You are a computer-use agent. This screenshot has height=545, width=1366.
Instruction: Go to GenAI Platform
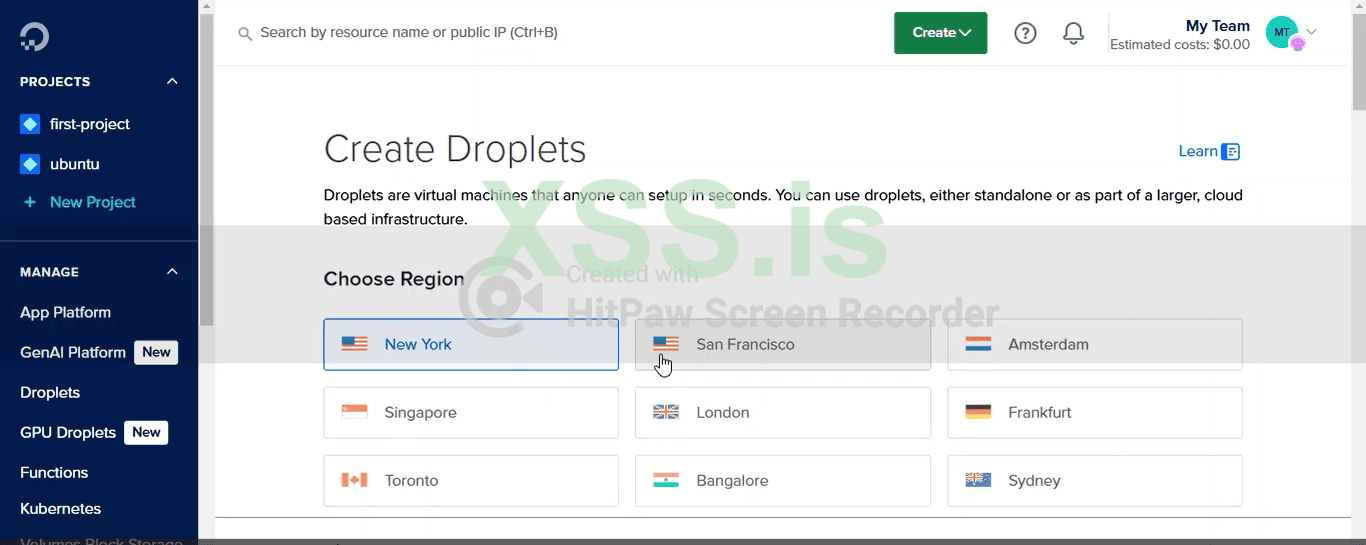click(x=73, y=352)
